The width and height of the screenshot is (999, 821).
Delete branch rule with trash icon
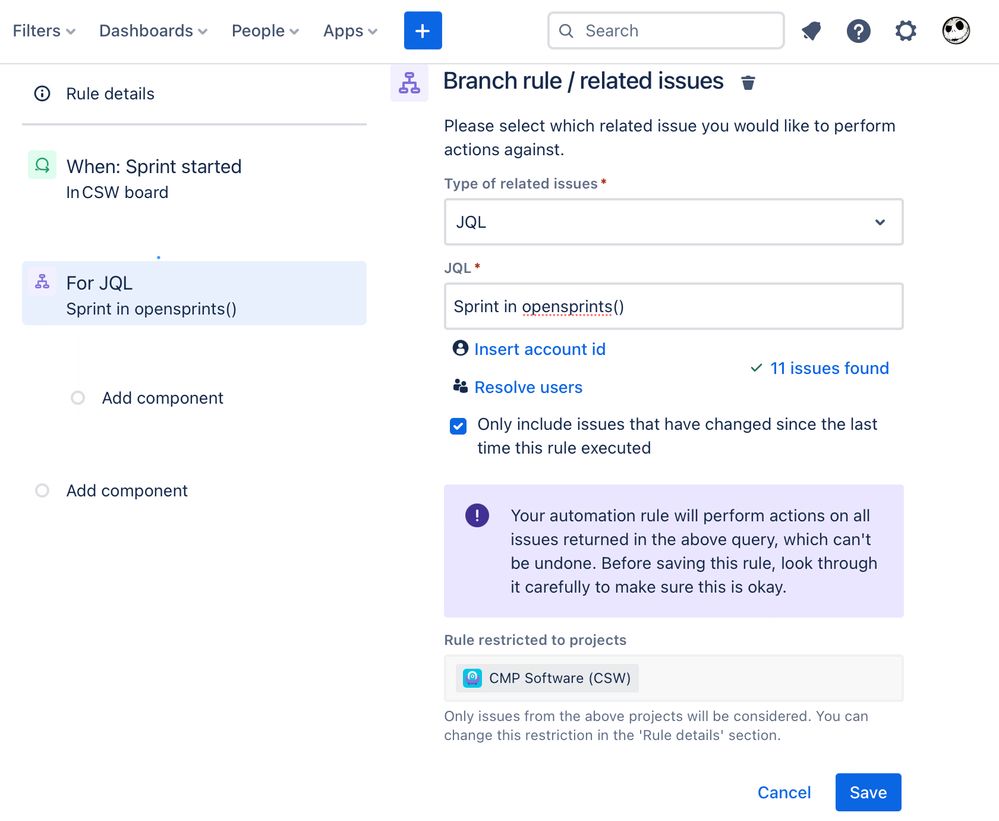pyautogui.click(x=748, y=82)
